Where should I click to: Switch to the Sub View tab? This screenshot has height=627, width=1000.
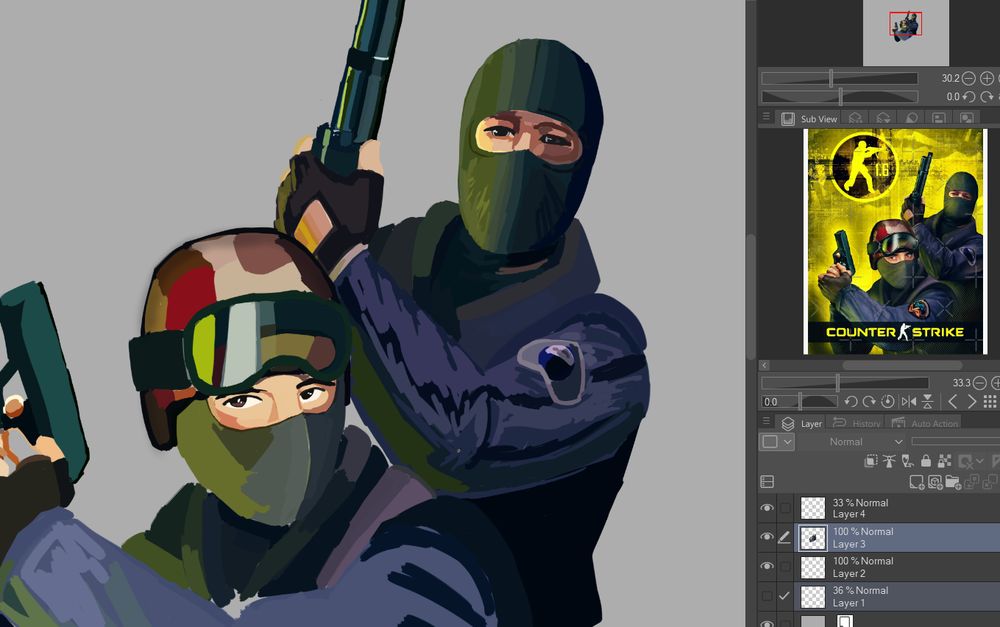(x=809, y=119)
